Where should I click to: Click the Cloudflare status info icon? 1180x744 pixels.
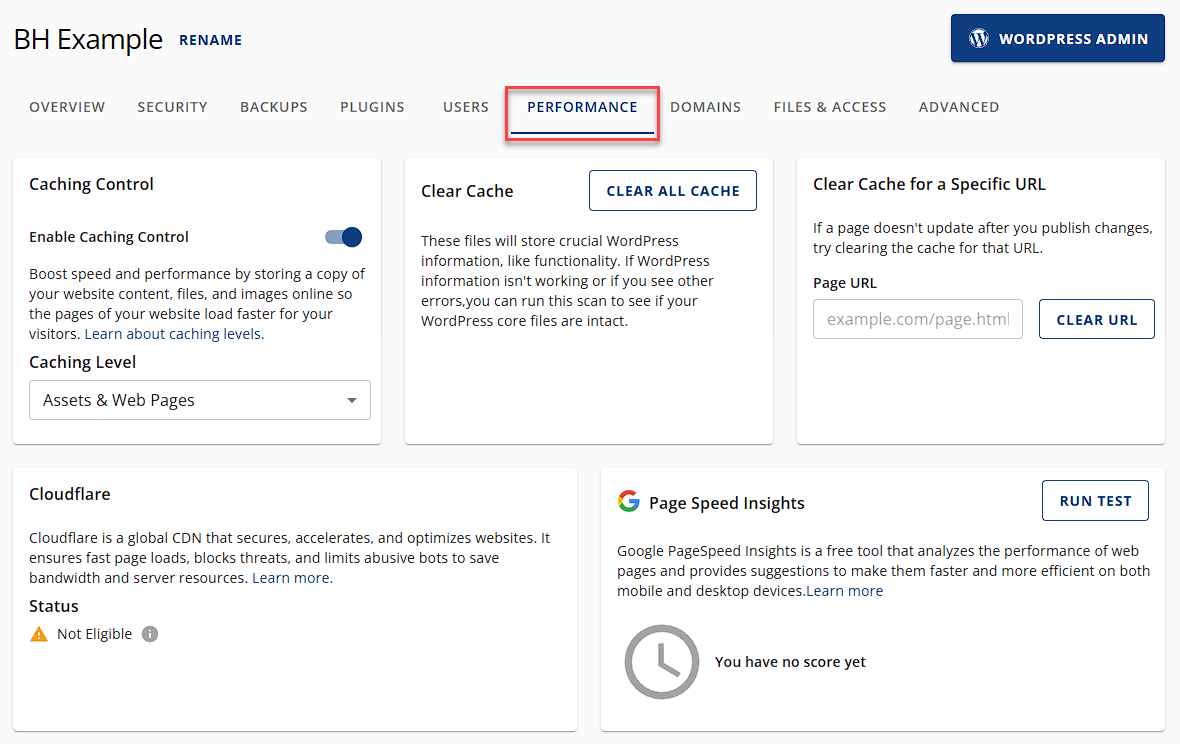click(x=150, y=634)
